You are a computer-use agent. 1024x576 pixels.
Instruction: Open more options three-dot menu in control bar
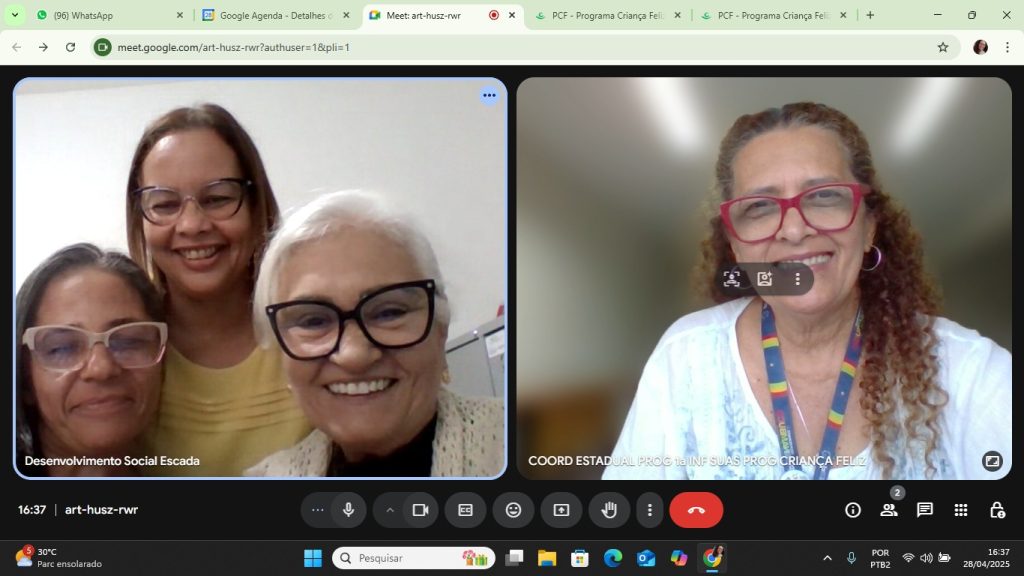point(650,510)
